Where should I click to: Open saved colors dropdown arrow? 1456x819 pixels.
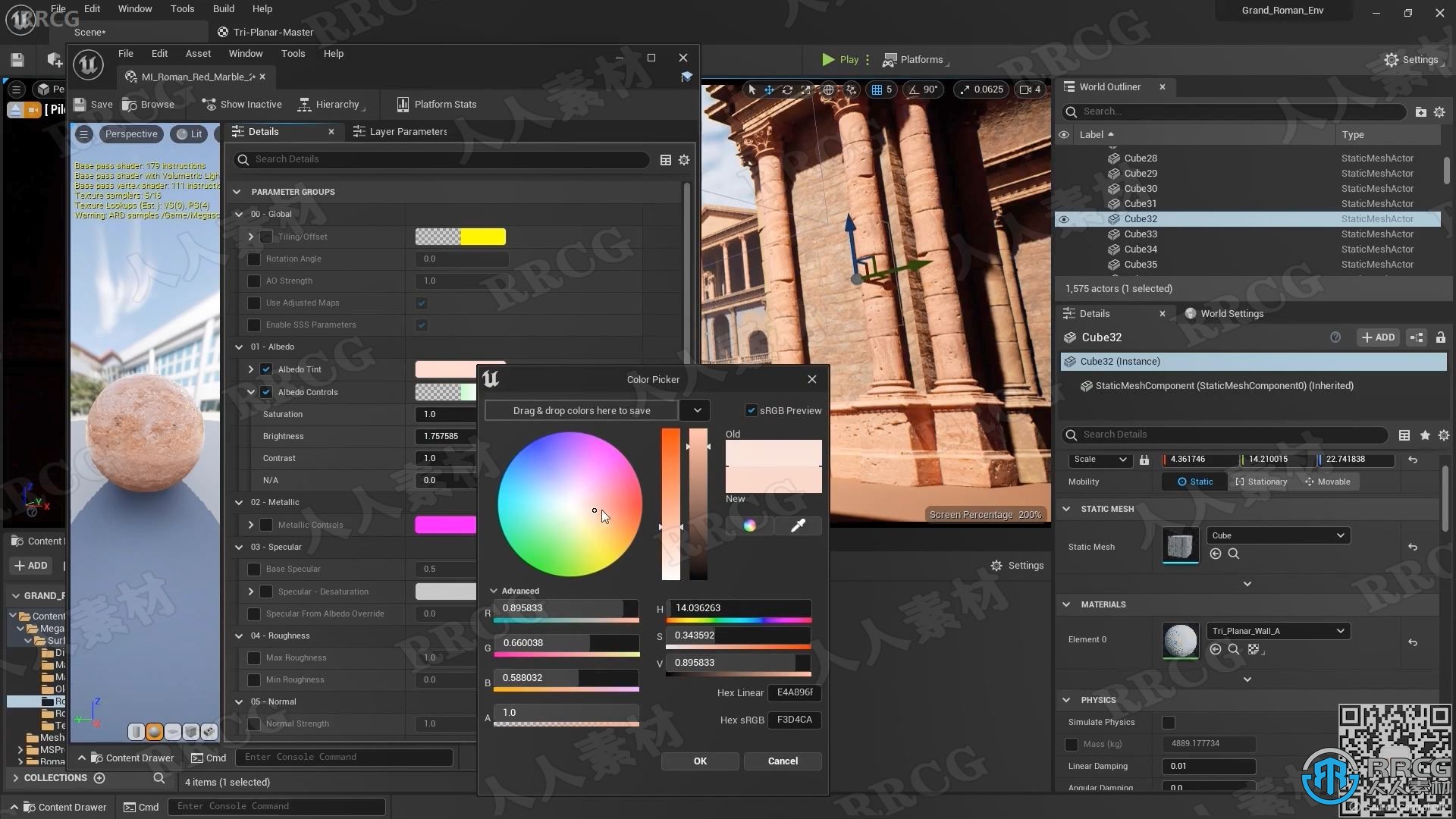697,411
